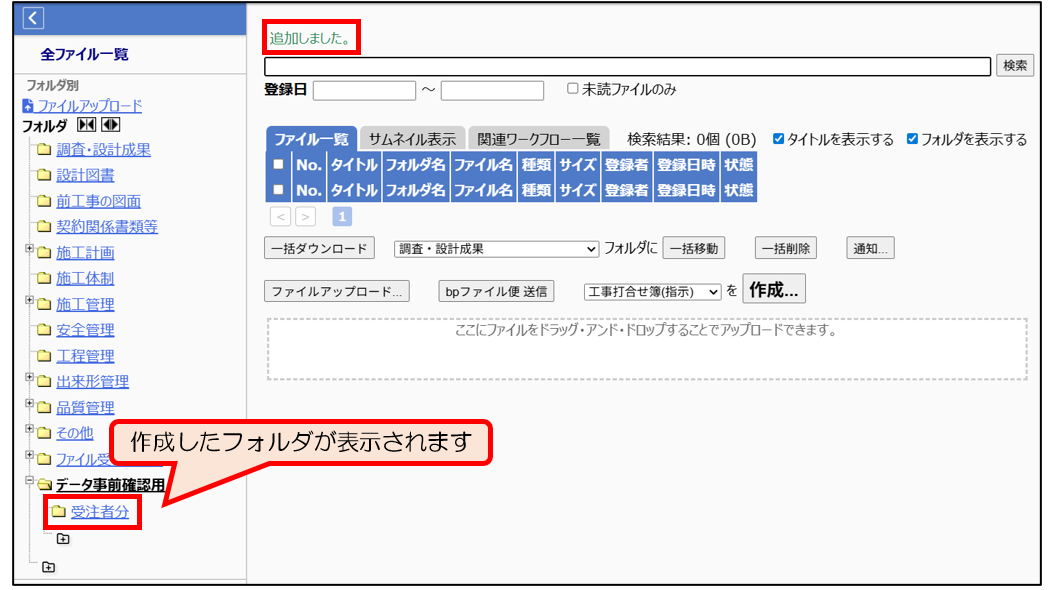The image size is (1056, 590).
Task: Open the 工事打合せ簿(指示) dropdown
Action: pos(652,292)
